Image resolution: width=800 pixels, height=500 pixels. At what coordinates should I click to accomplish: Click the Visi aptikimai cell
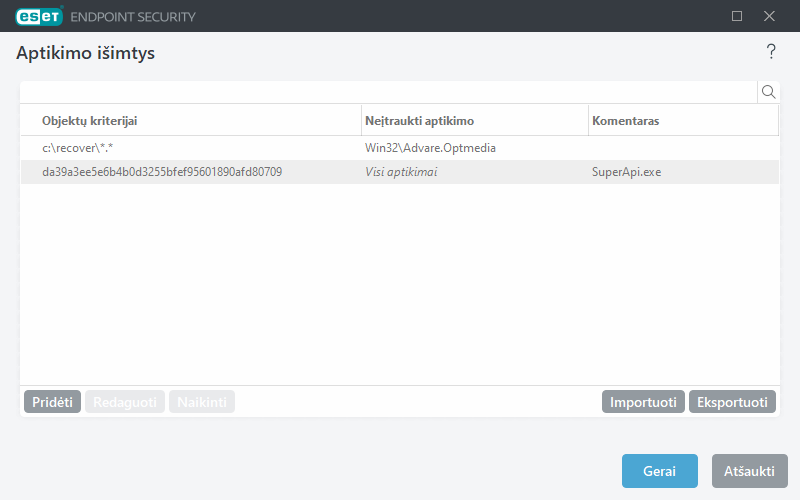pos(401,172)
